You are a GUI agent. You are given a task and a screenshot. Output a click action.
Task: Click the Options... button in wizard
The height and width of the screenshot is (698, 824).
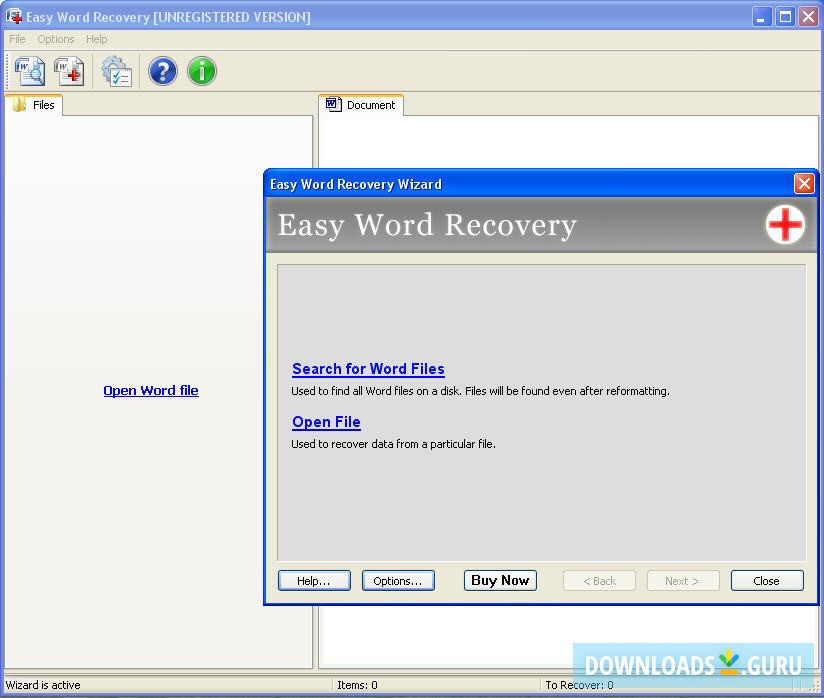click(x=398, y=581)
